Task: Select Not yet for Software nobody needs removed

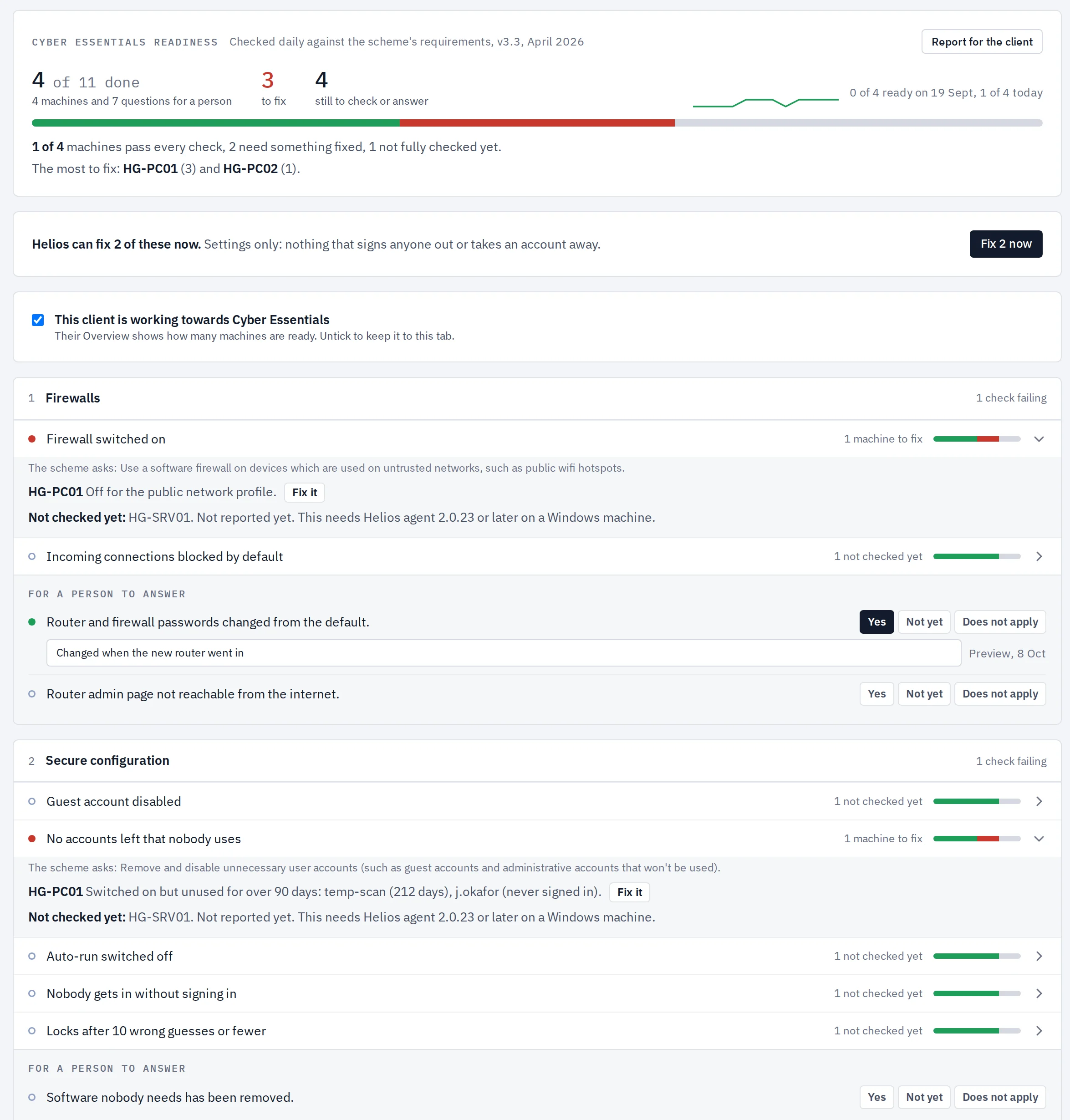Action: [924, 1097]
